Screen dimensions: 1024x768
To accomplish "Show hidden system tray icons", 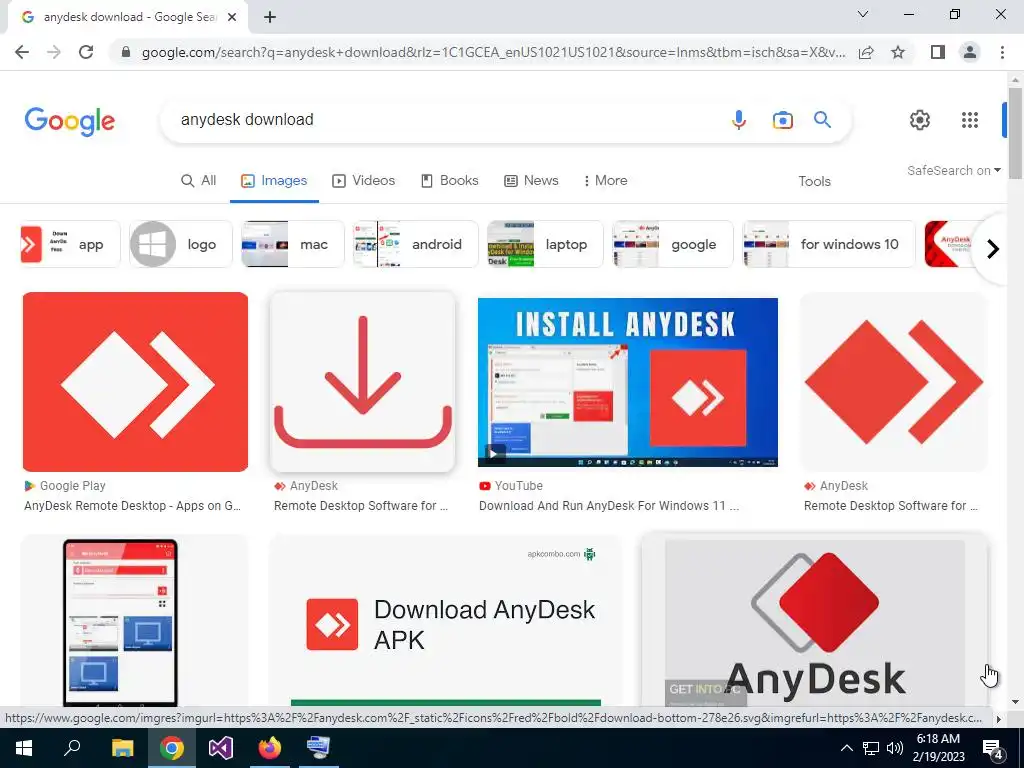I will [846, 748].
